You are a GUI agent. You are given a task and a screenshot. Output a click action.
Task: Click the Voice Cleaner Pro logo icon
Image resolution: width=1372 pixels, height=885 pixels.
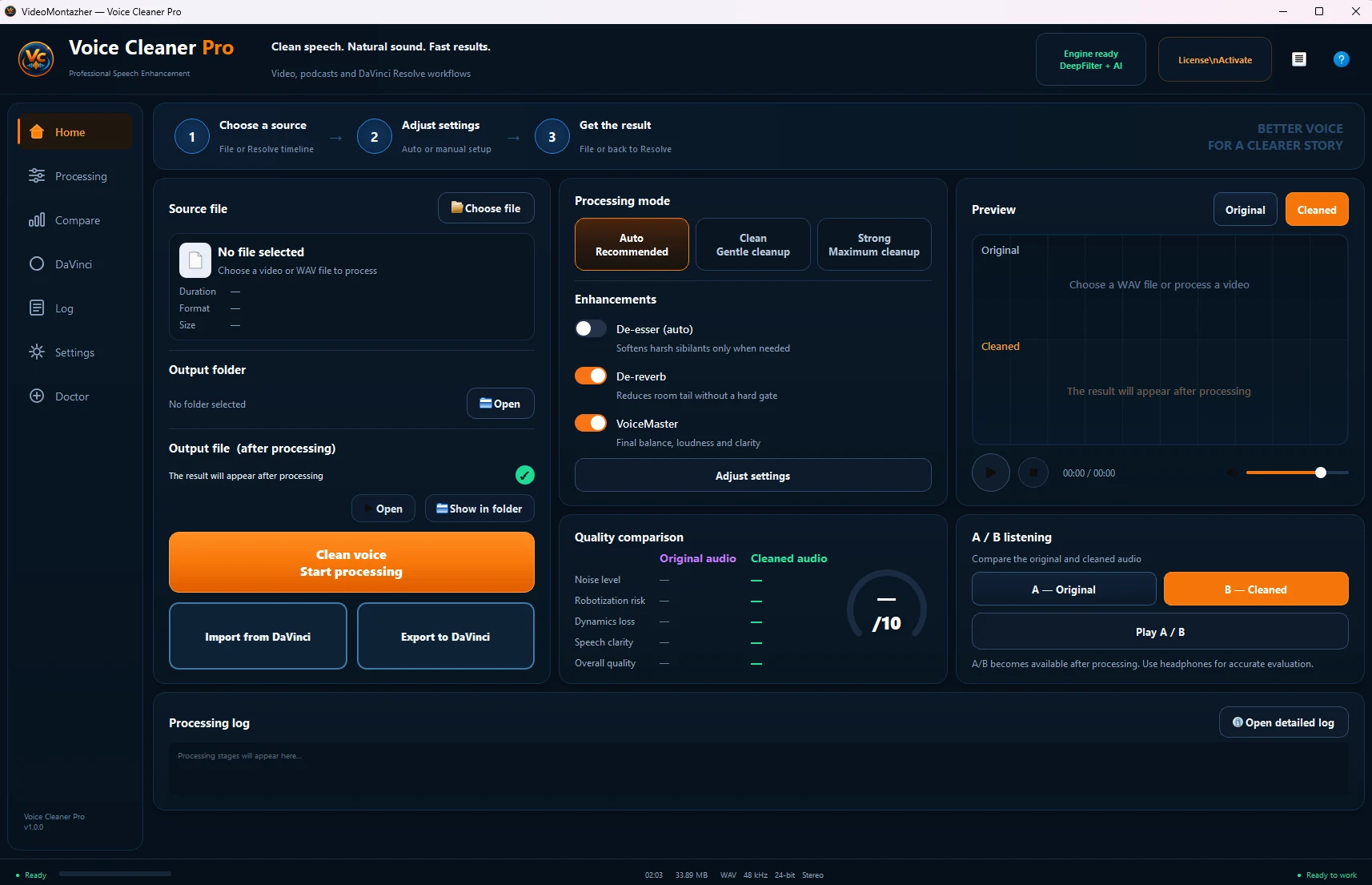point(36,59)
